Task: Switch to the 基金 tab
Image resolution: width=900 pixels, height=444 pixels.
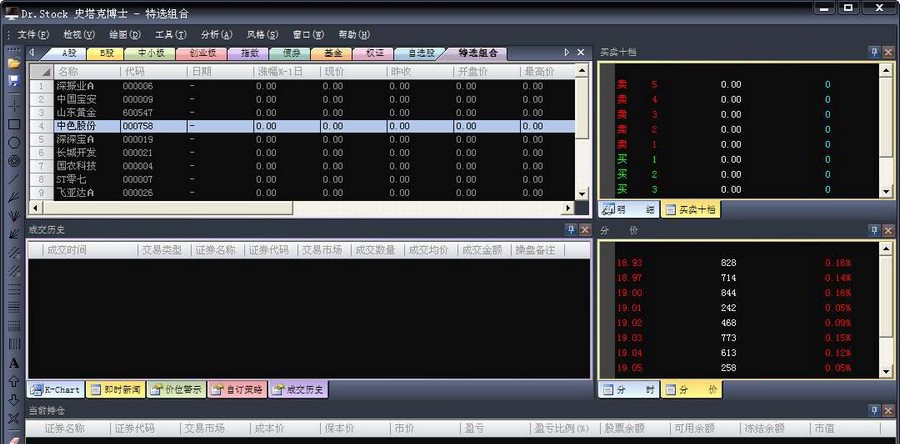Action: 333,53
